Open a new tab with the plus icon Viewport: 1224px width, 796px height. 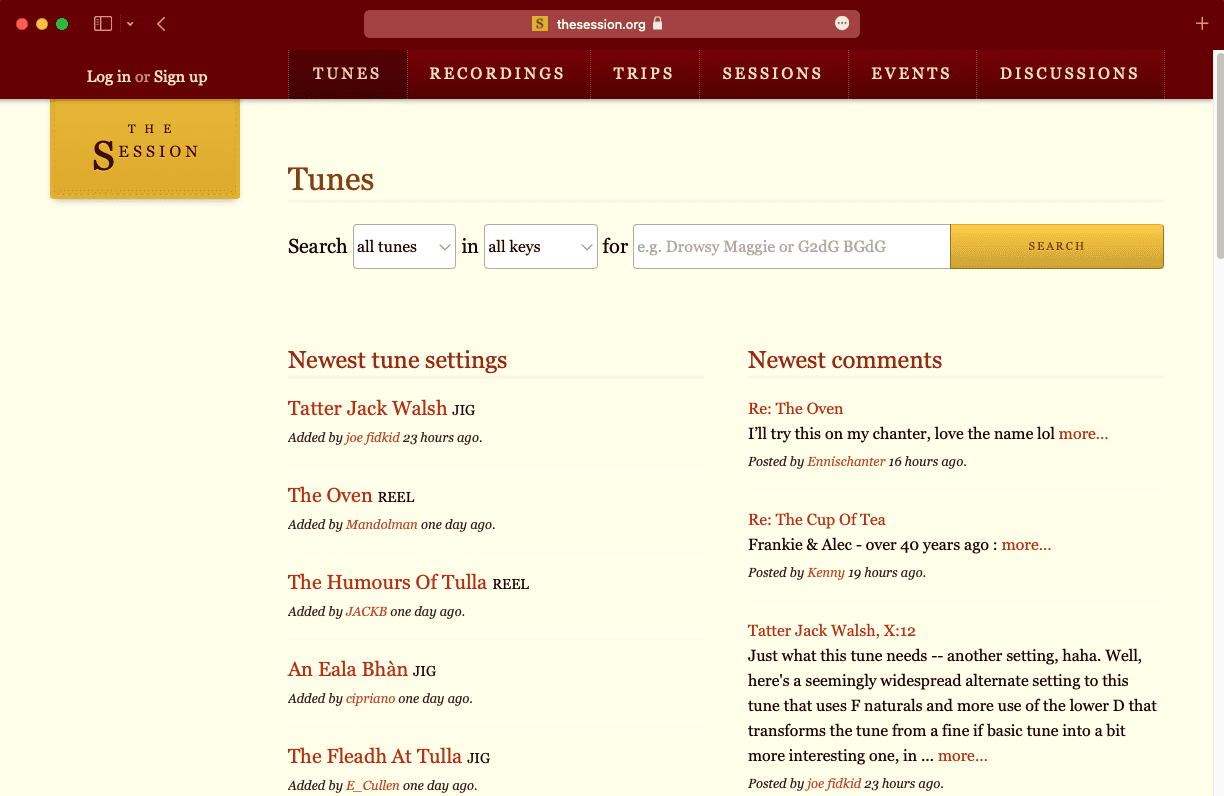pyautogui.click(x=1202, y=23)
